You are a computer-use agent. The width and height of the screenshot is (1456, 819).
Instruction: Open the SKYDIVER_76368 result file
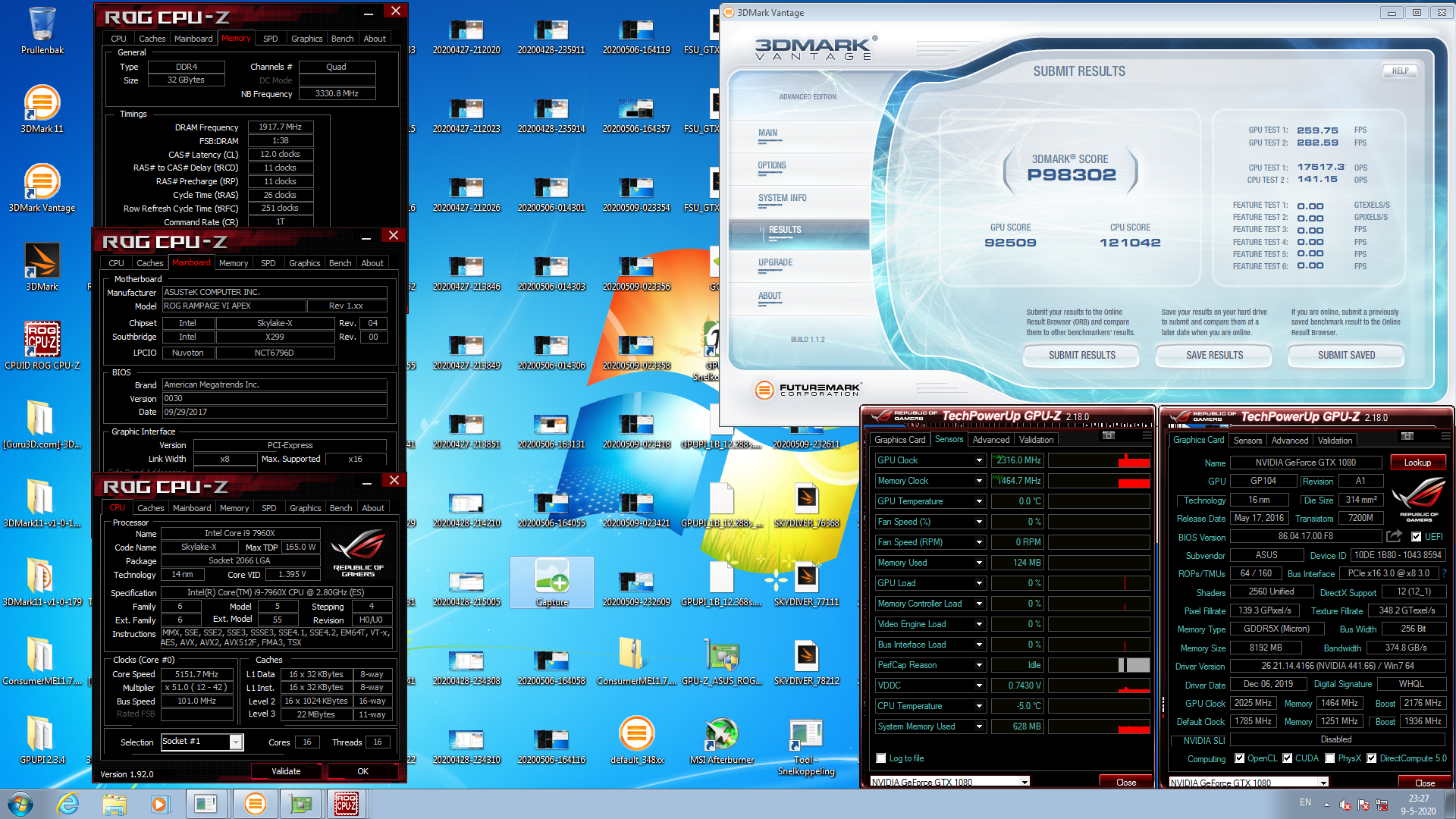806,504
